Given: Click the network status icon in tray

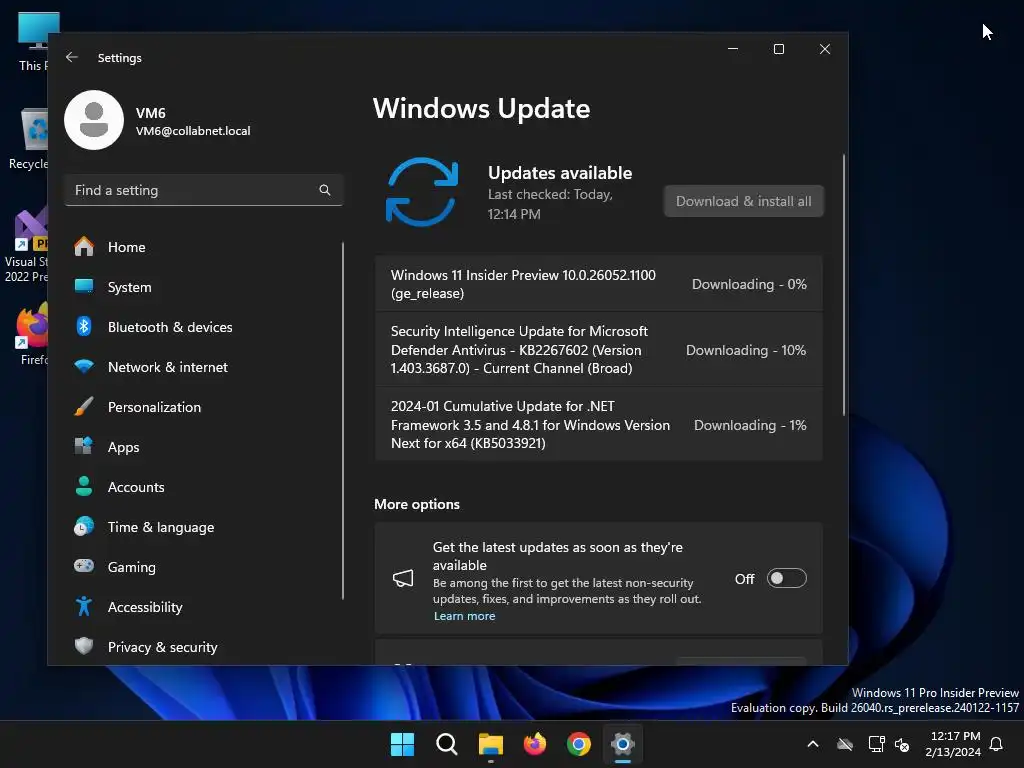Looking at the screenshot, I should [876, 744].
